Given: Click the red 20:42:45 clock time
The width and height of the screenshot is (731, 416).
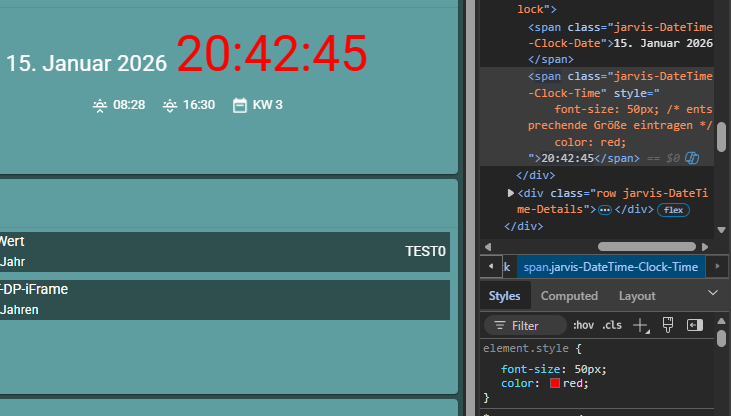Looking at the screenshot, I should click(272, 54).
